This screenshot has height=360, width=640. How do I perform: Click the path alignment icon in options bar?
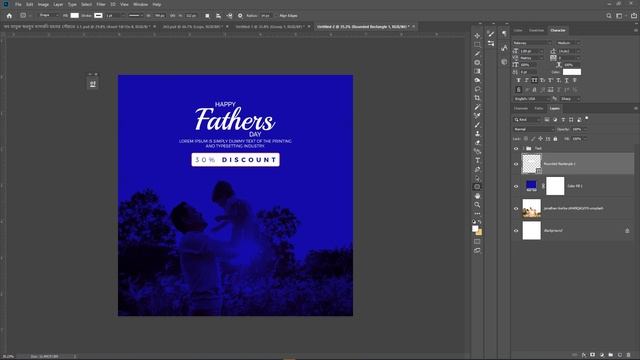pos(218,16)
